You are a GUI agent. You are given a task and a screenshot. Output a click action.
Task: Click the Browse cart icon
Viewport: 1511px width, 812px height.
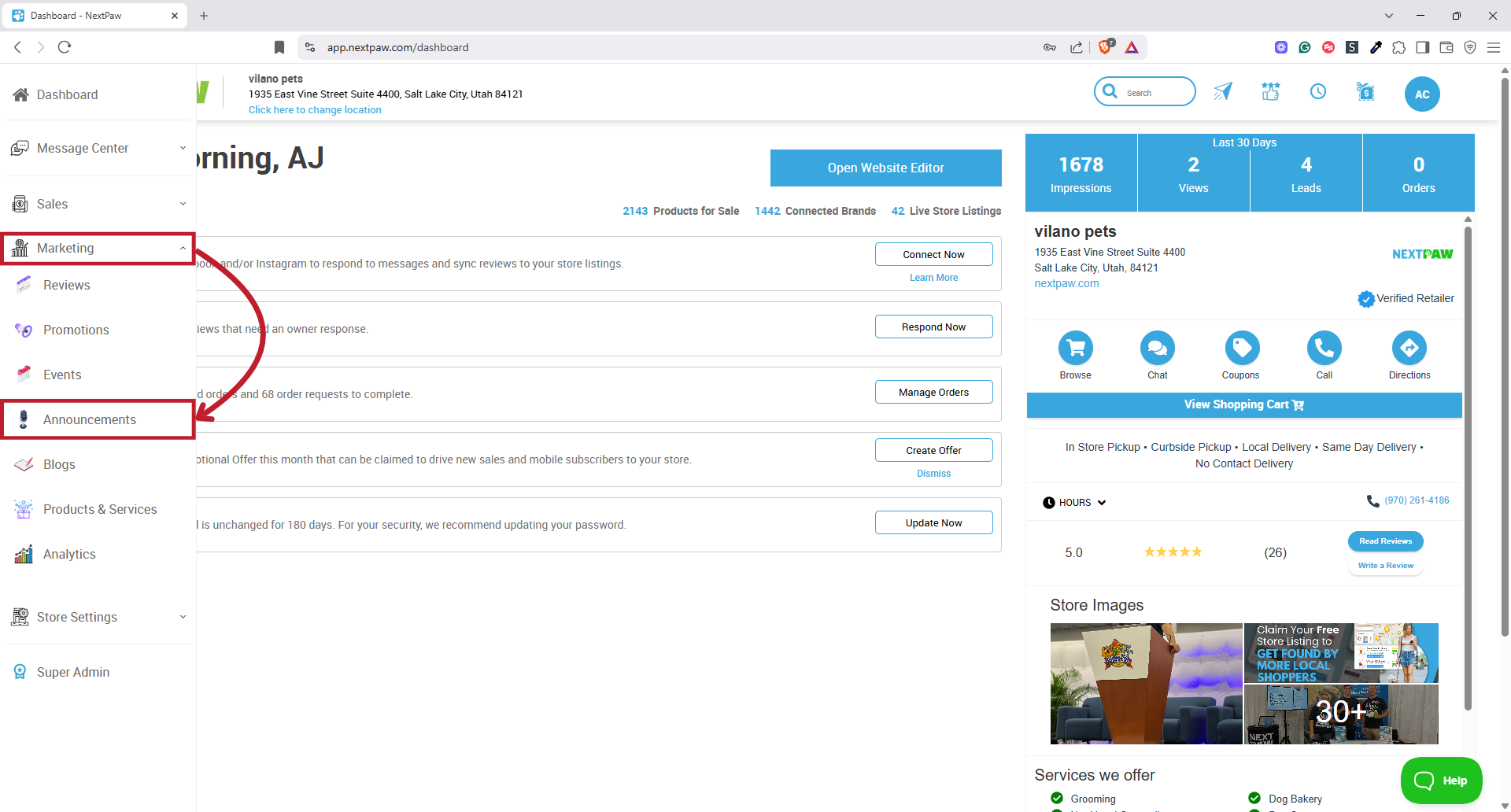click(1075, 348)
